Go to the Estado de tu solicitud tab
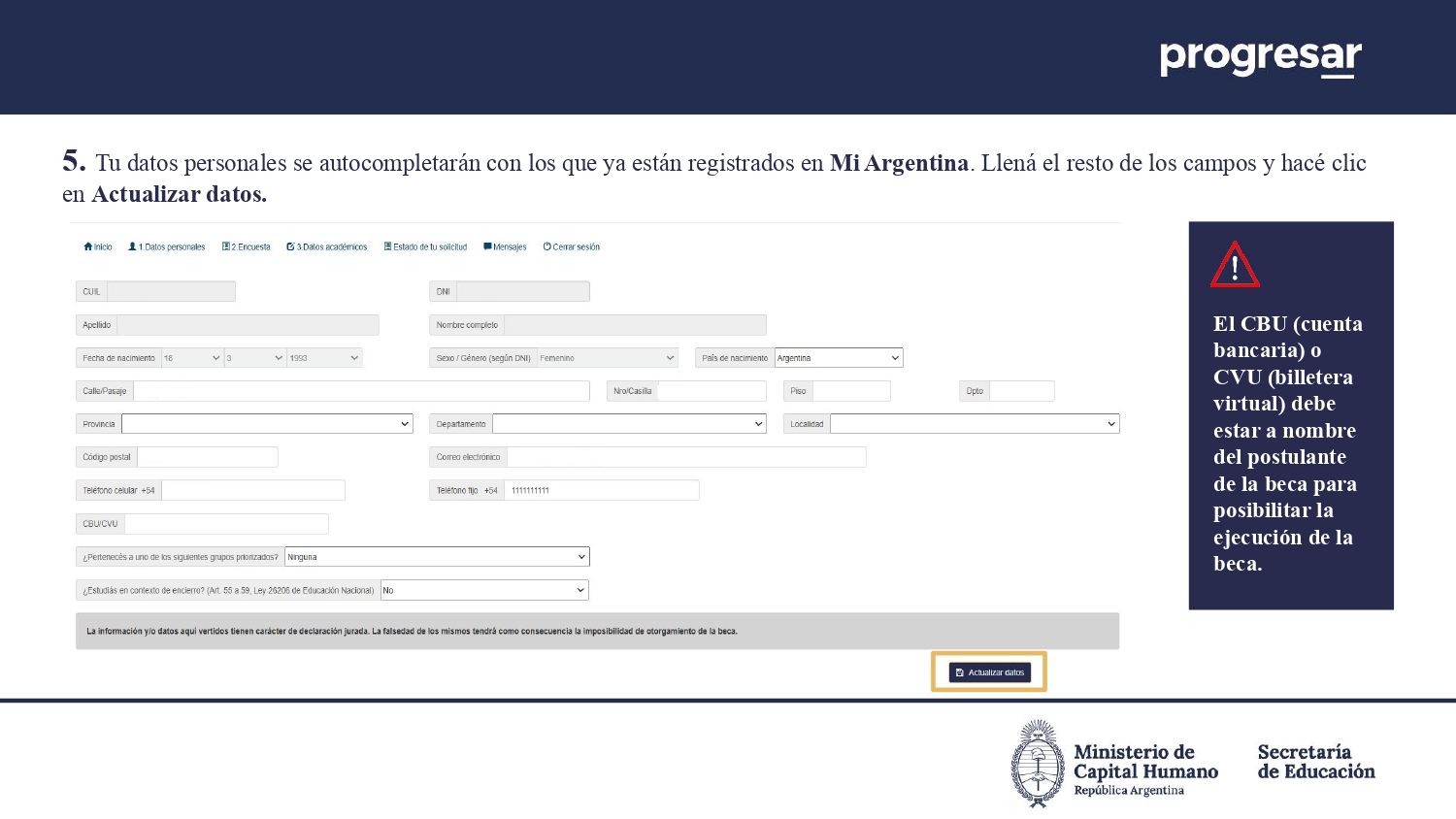The width and height of the screenshot is (1456, 819). pos(426,246)
